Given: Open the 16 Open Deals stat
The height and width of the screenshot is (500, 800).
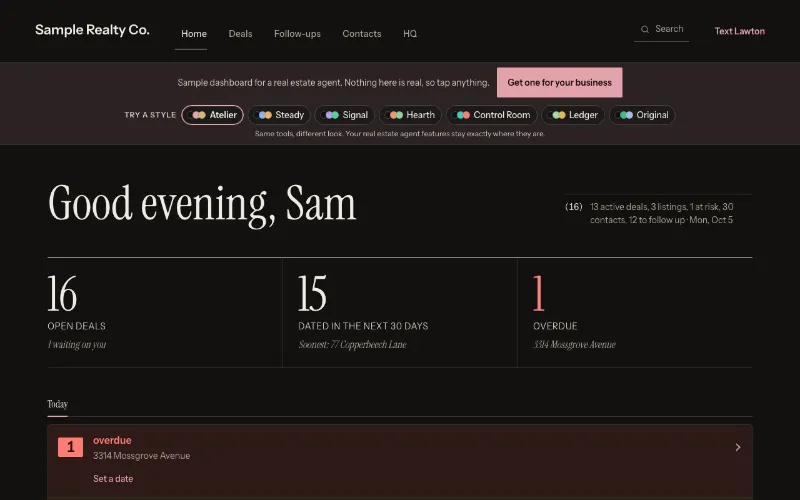Looking at the screenshot, I should tap(165, 313).
